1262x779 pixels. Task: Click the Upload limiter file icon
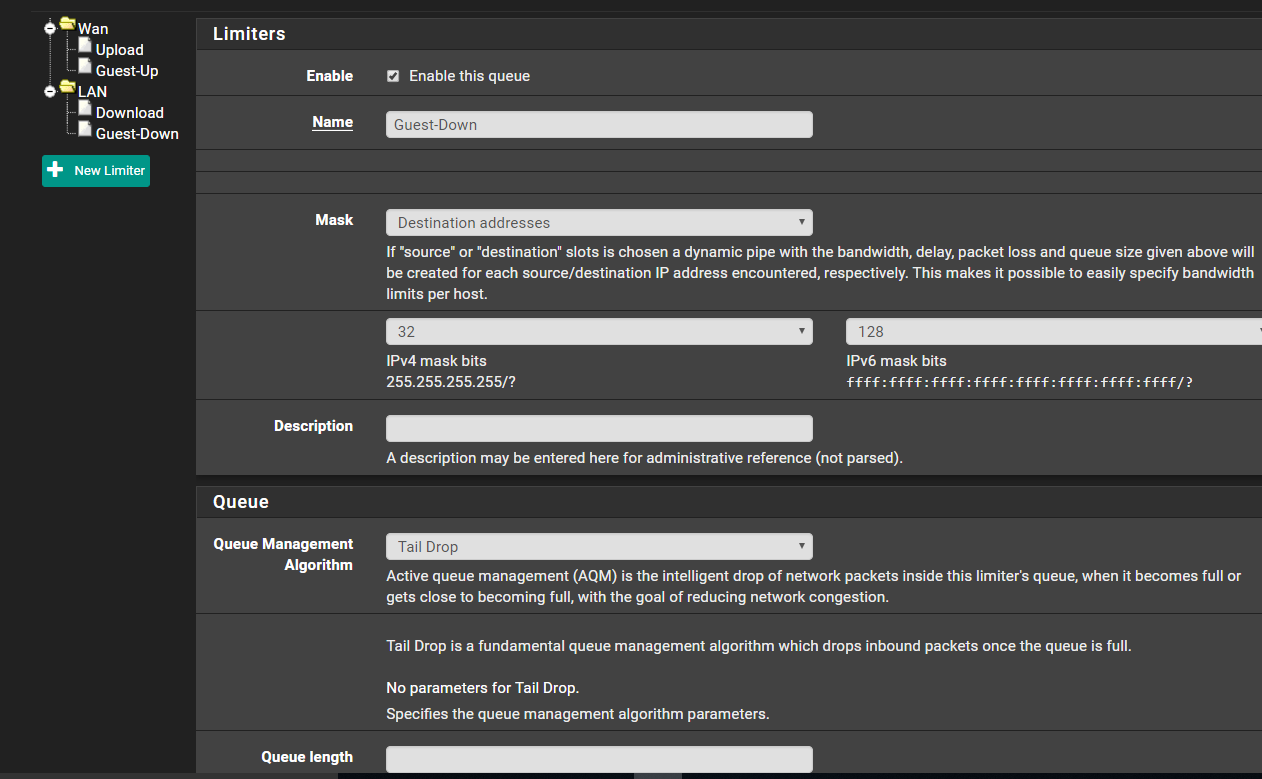click(x=85, y=46)
